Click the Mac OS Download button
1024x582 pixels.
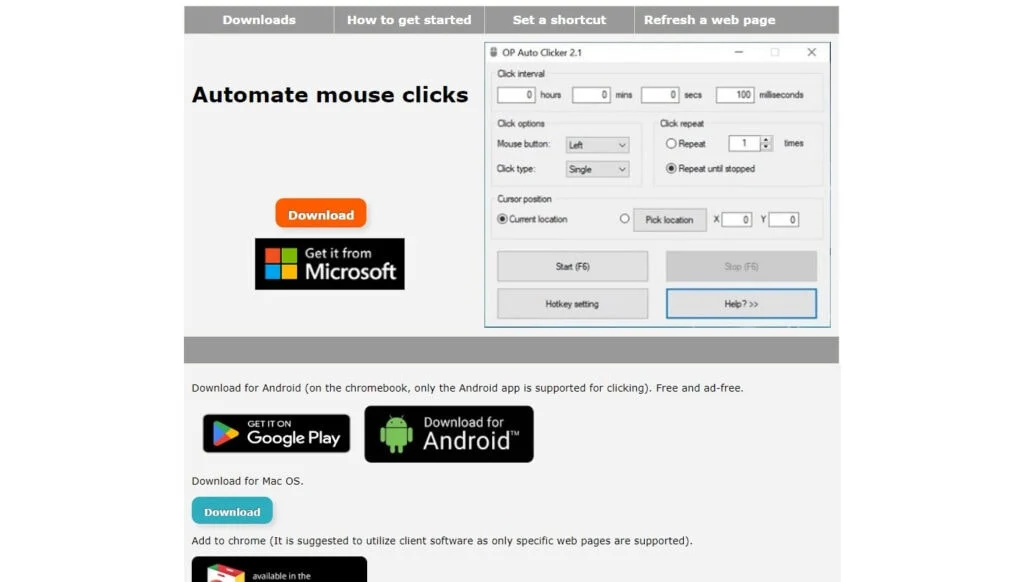[x=232, y=511]
